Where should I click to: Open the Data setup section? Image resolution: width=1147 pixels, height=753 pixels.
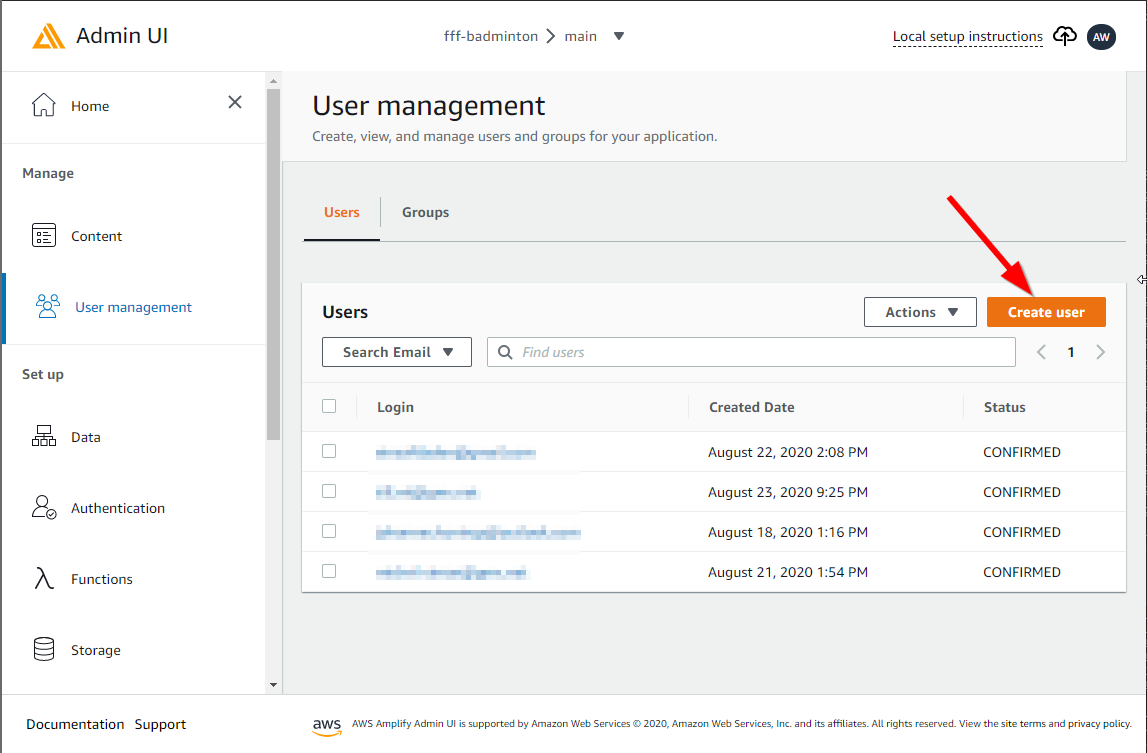point(86,436)
